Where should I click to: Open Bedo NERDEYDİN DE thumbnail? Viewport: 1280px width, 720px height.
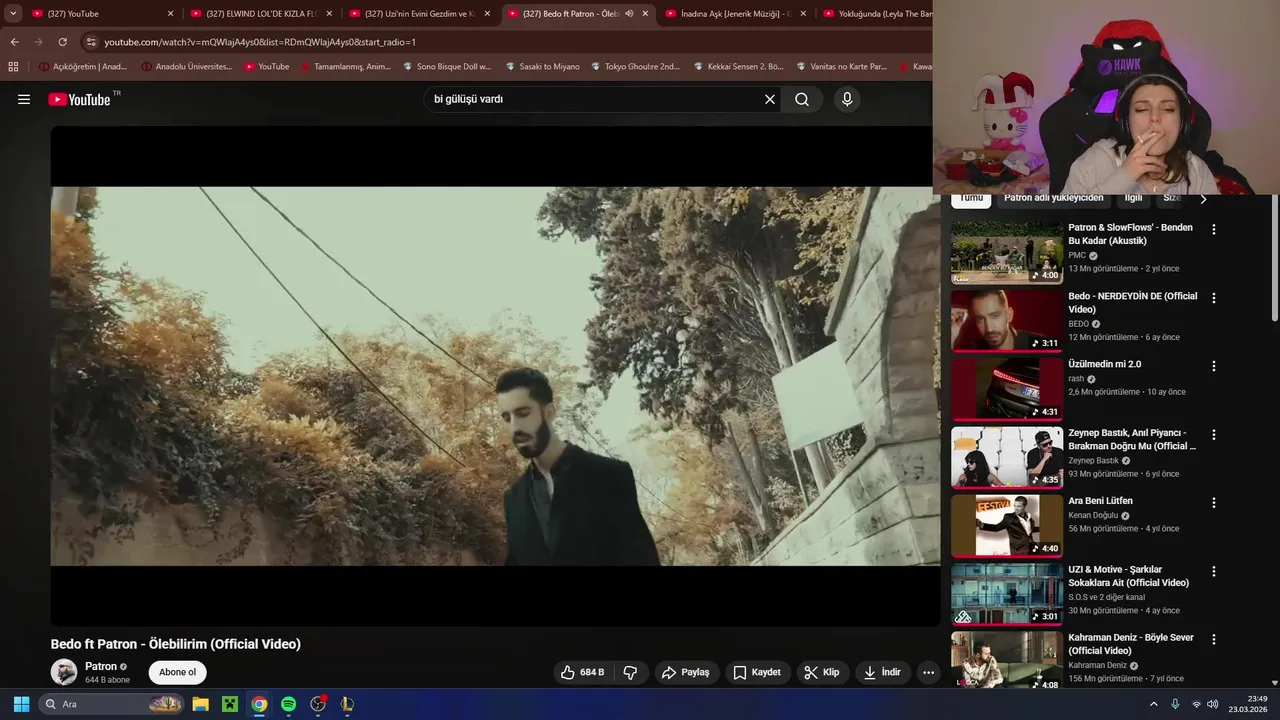click(1007, 320)
